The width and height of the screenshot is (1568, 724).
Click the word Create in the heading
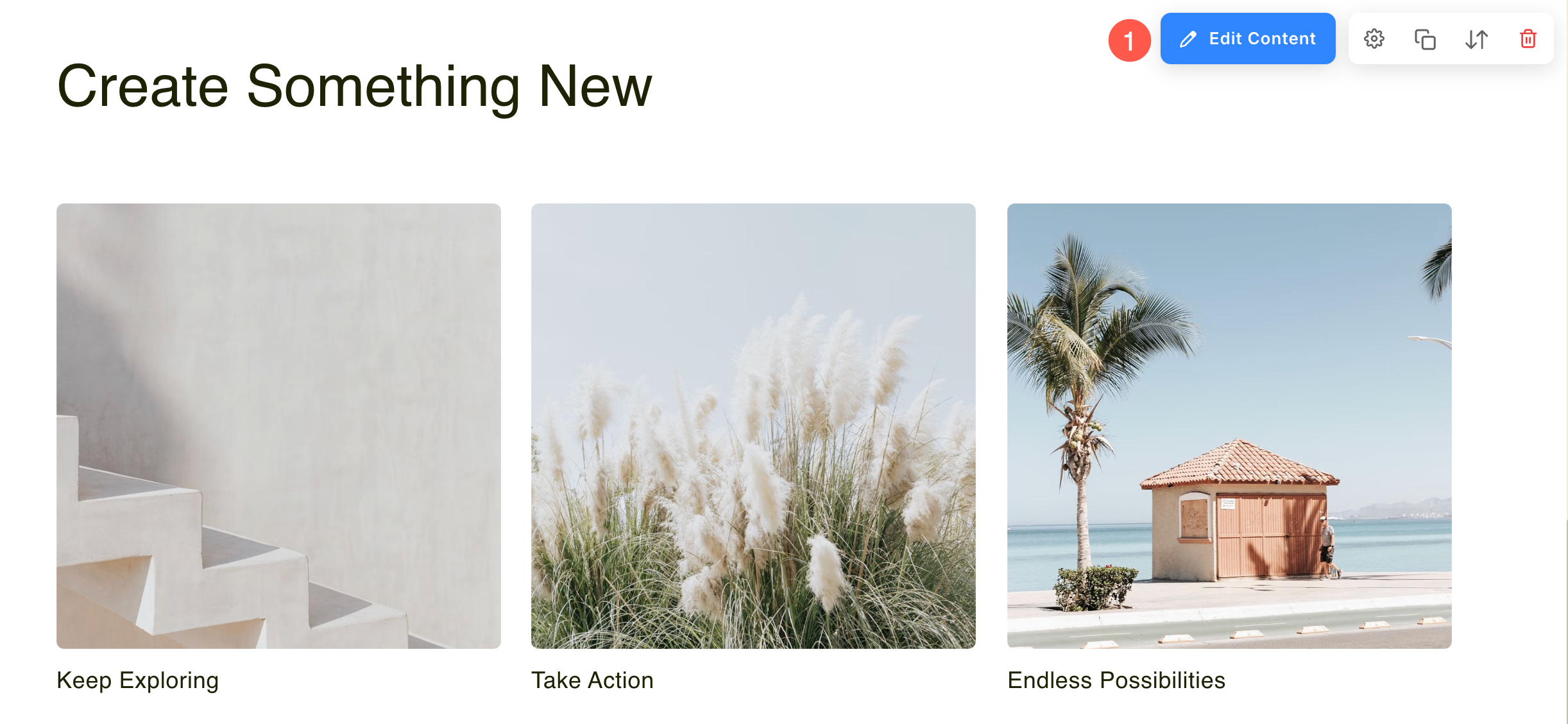click(142, 87)
